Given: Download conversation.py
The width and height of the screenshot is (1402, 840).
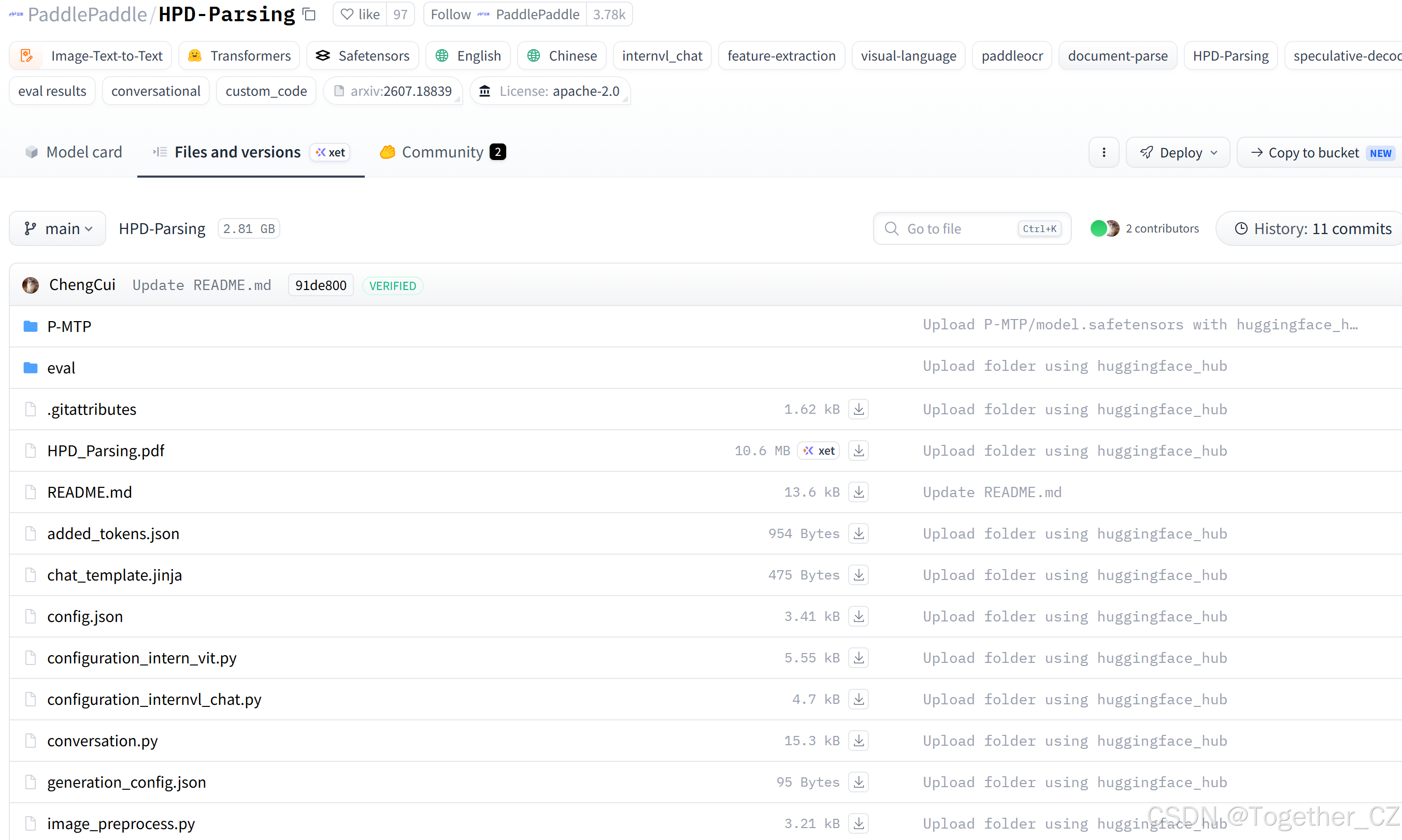Looking at the screenshot, I should (x=859, y=740).
